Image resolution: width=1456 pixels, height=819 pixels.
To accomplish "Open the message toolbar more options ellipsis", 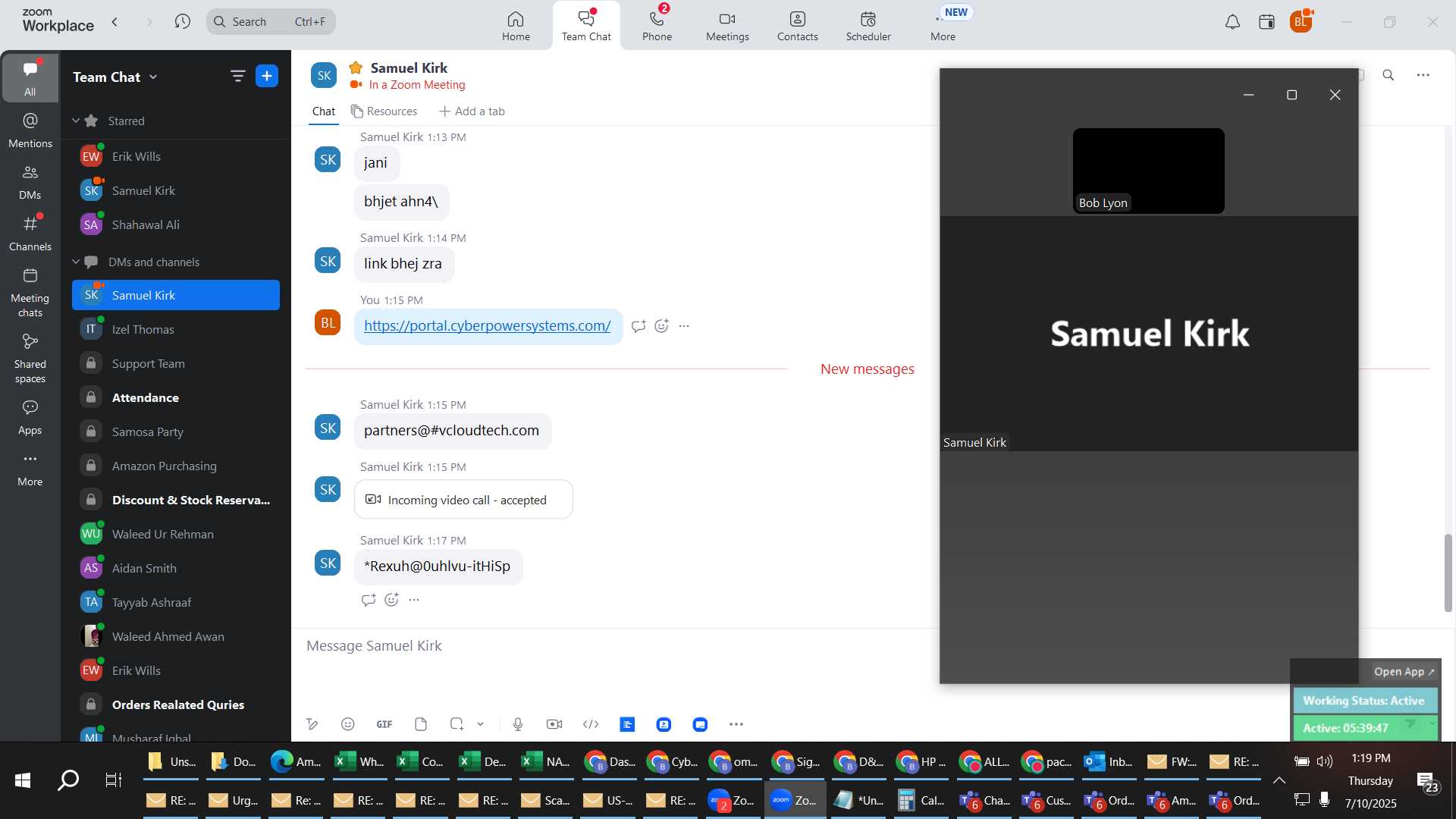I will pos(736,724).
